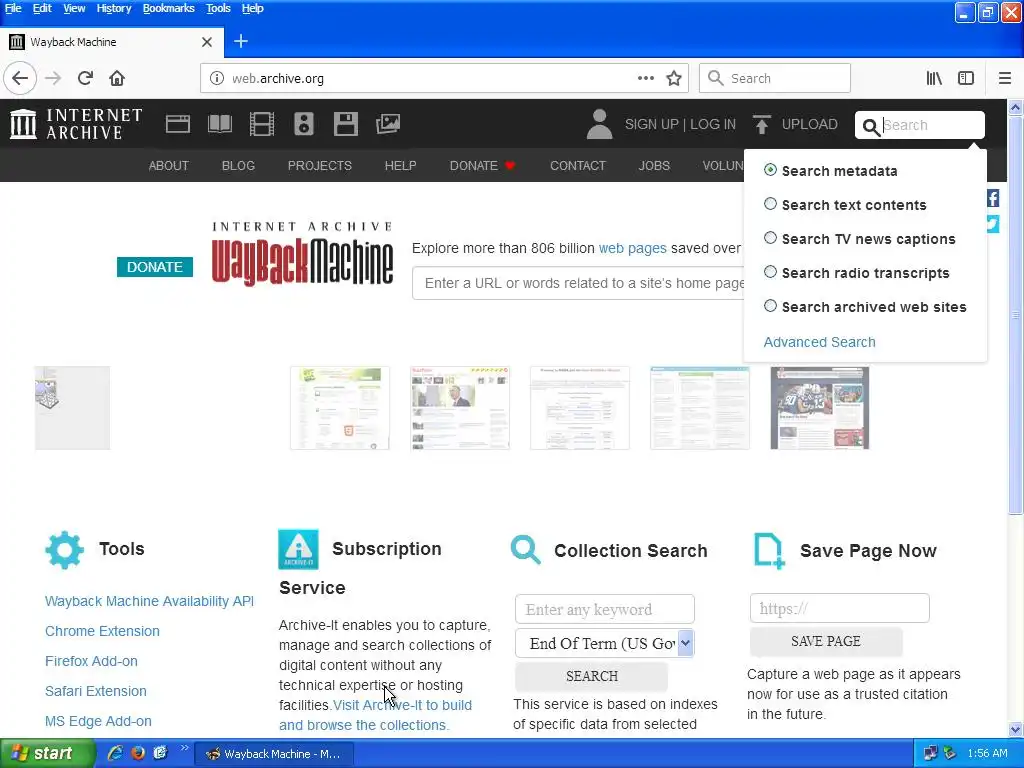Expand End Of Term collection dropdown
Screen dimensions: 1024x768
pyautogui.click(x=685, y=643)
